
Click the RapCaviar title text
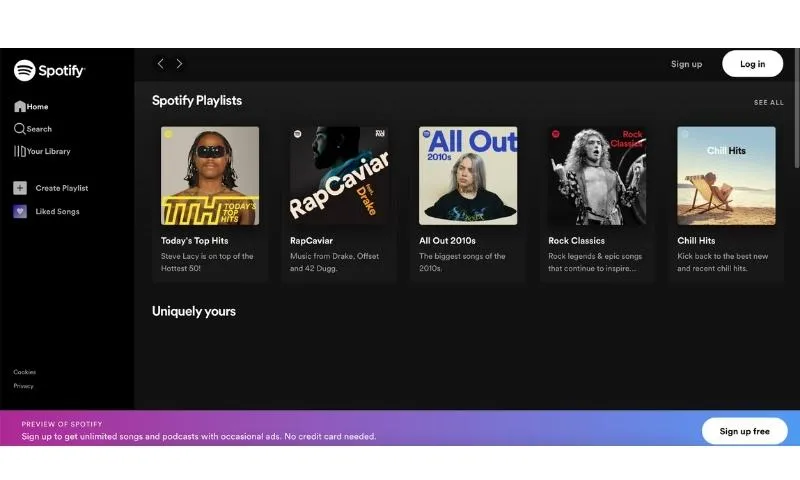click(311, 241)
